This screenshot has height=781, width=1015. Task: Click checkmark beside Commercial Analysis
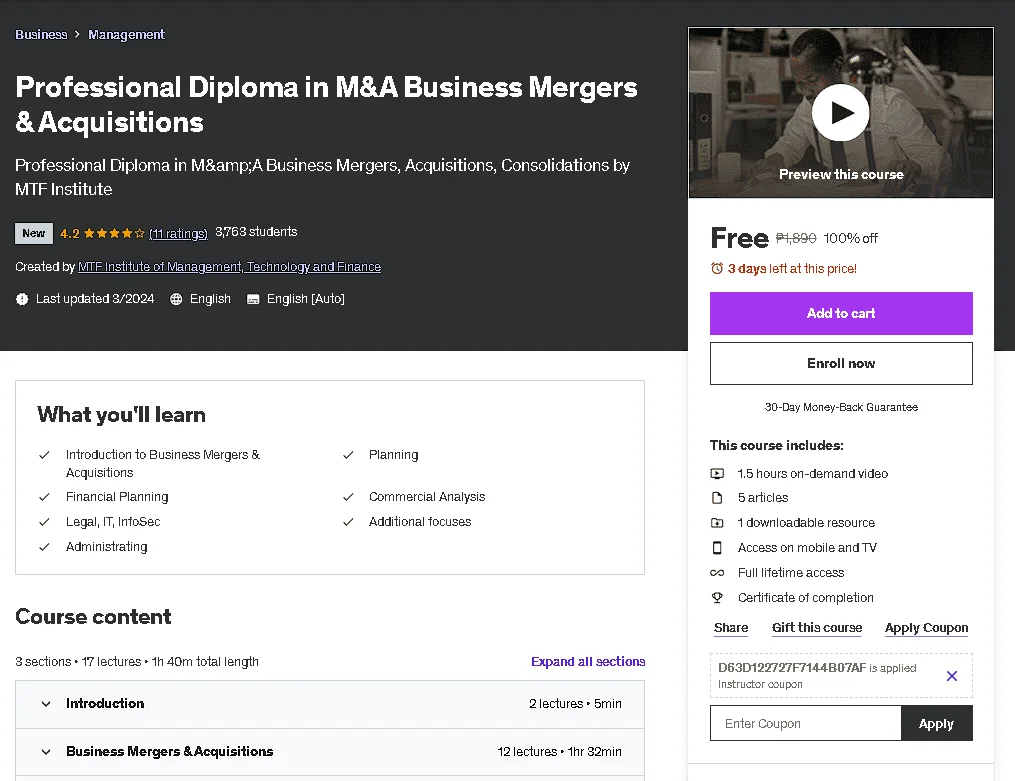point(348,497)
